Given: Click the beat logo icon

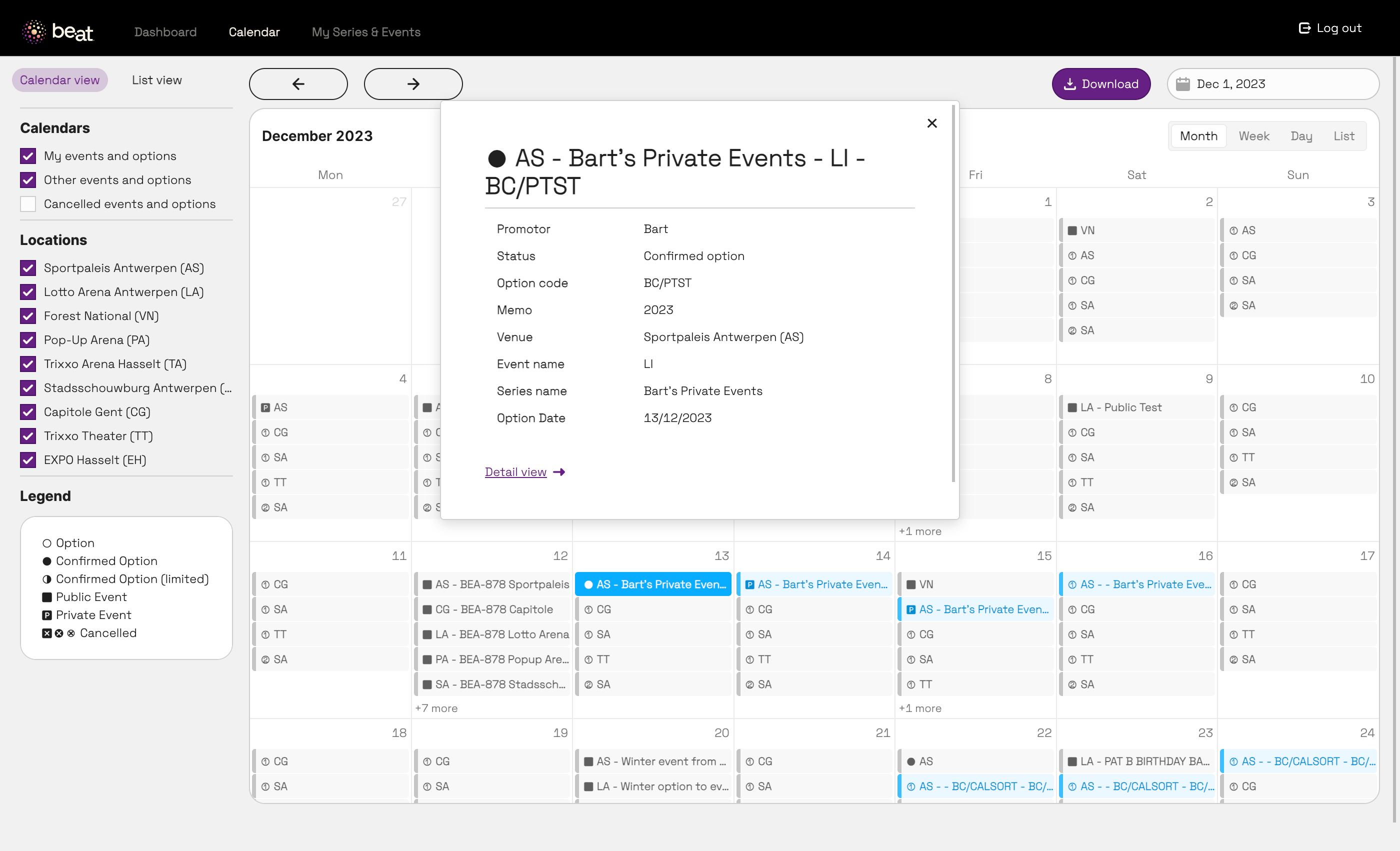Looking at the screenshot, I should coord(34,32).
